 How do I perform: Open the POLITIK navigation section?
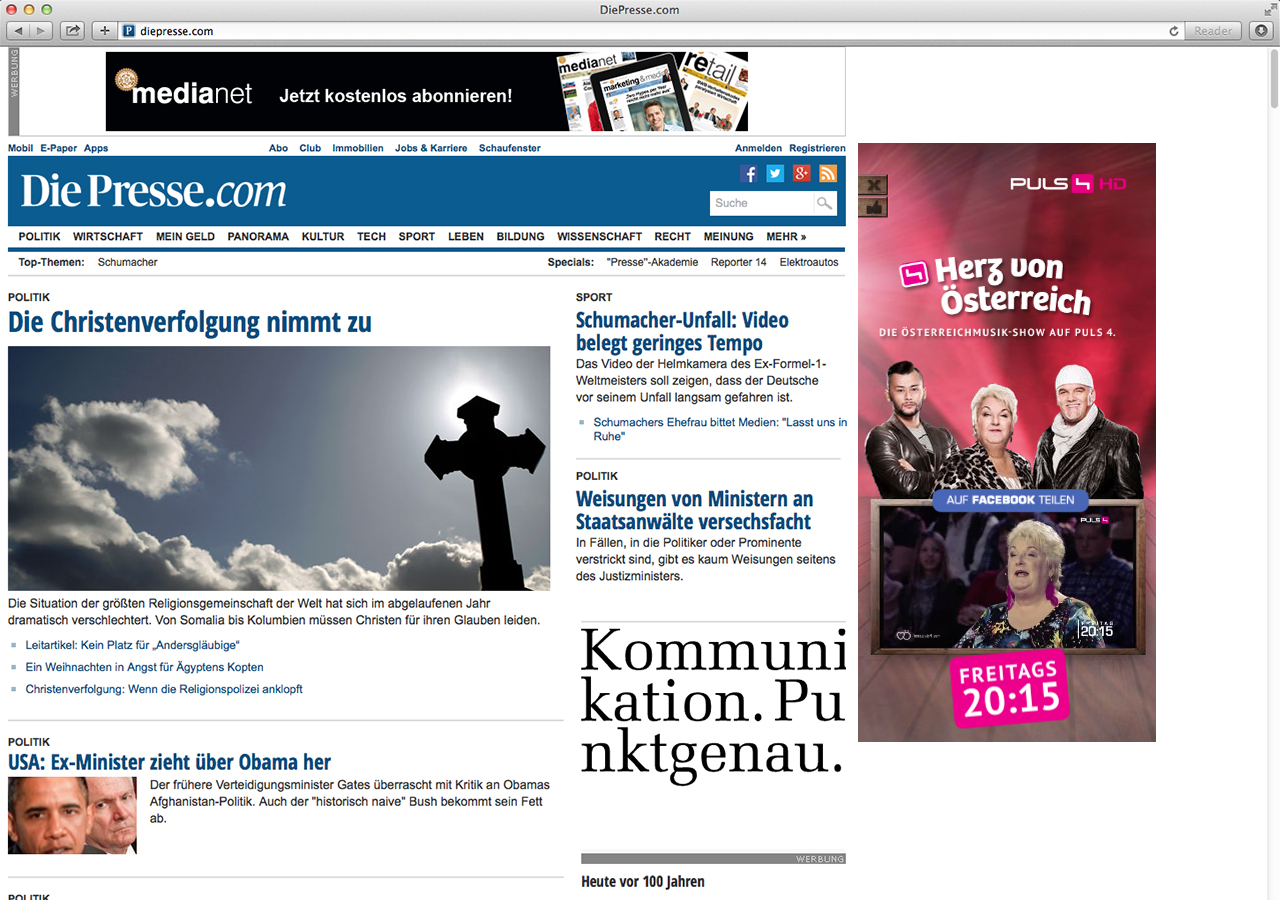39,237
